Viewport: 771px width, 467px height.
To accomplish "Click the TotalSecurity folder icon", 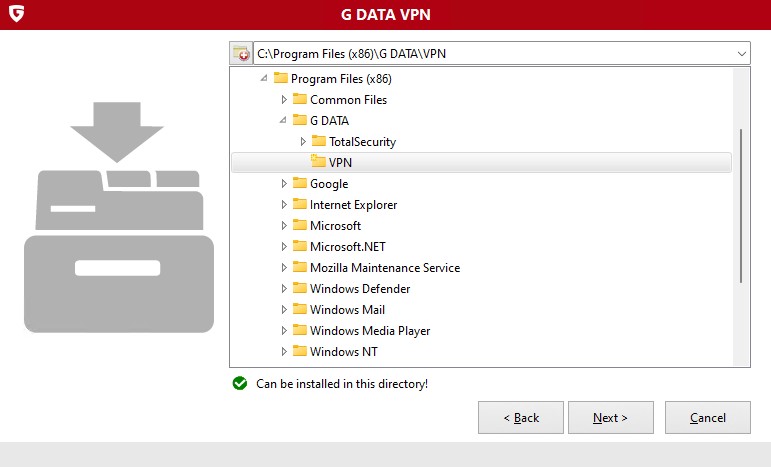I will [318, 141].
